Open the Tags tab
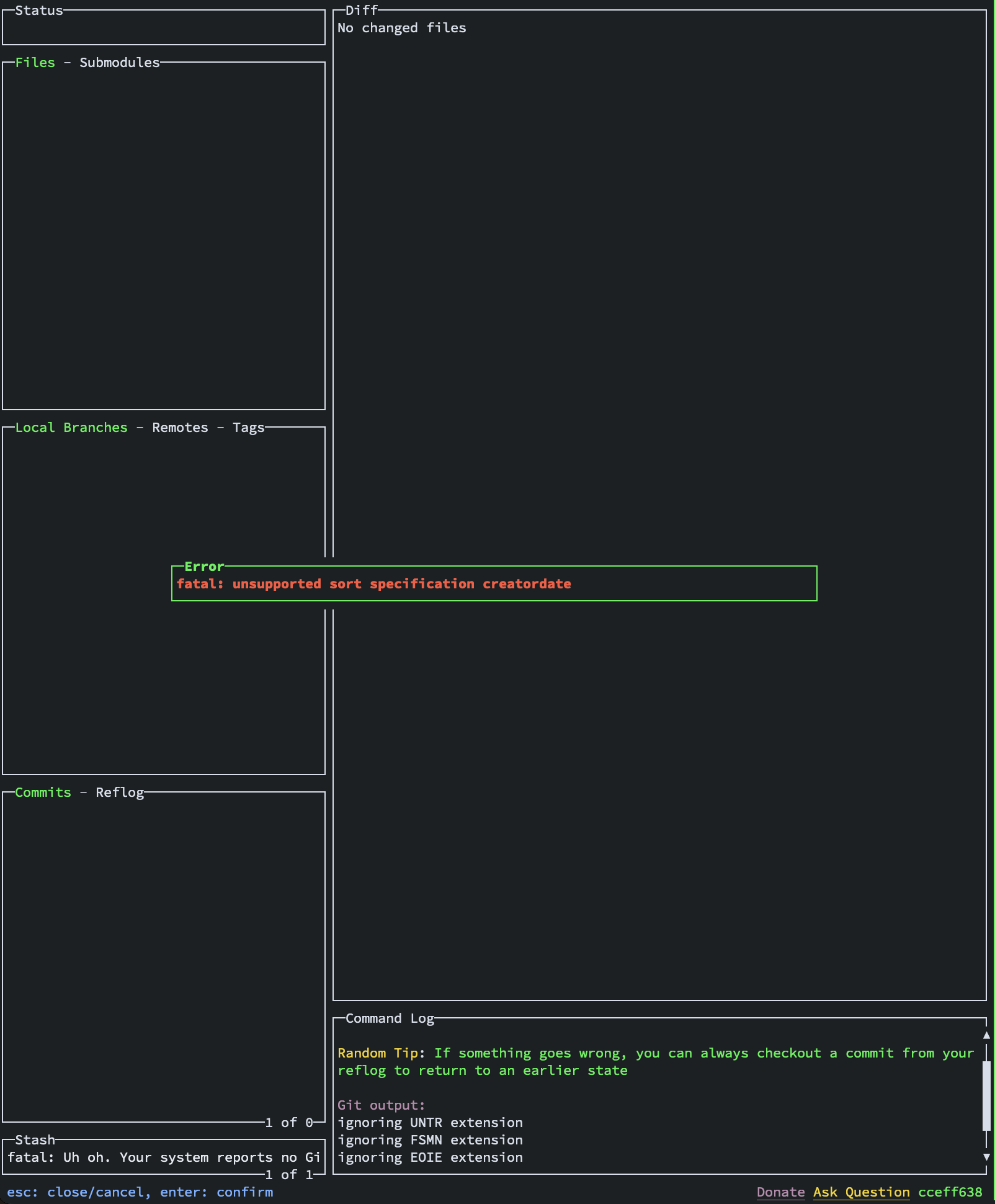The image size is (995, 1204). pyautogui.click(x=249, y=428)
